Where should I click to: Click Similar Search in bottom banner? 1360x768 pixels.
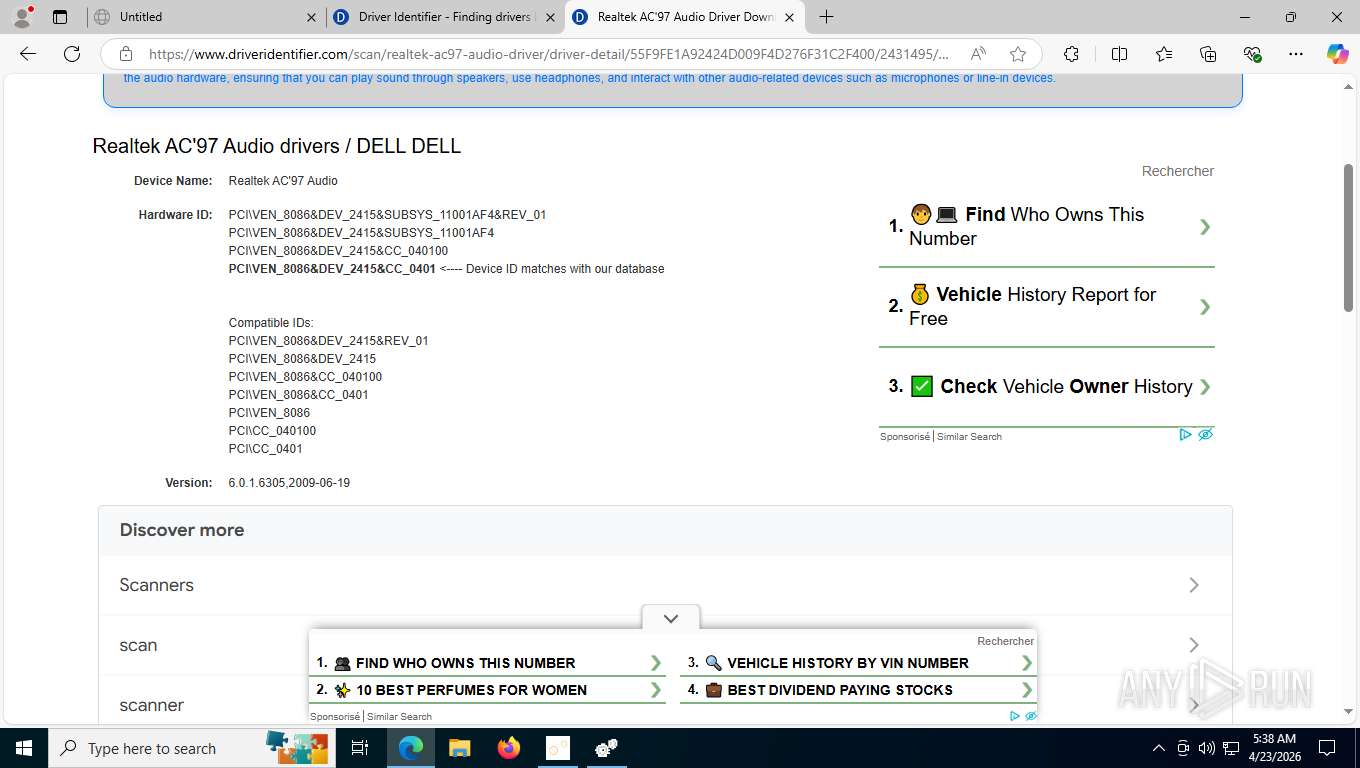[x=399, y=716]
